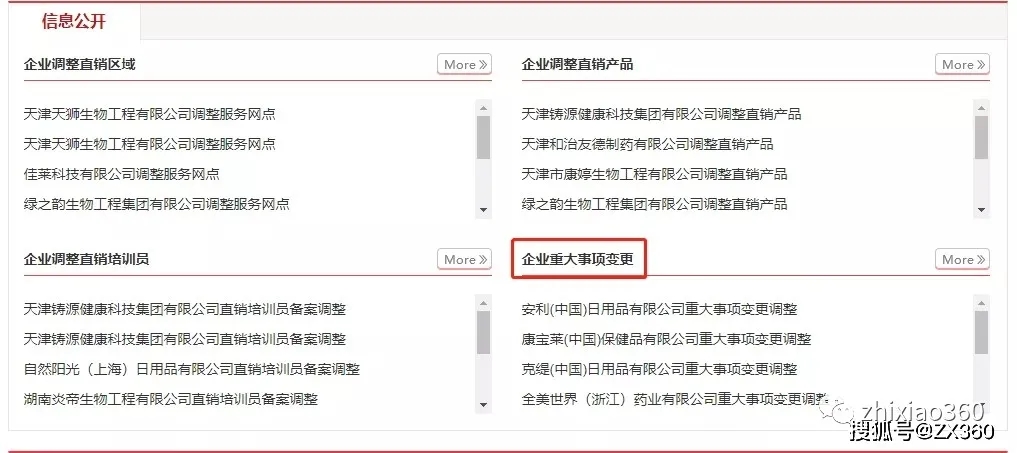
Task: Click scrollbar thumb in 直销产品 list
Action: pyautogui.click(x=981, y=138)
